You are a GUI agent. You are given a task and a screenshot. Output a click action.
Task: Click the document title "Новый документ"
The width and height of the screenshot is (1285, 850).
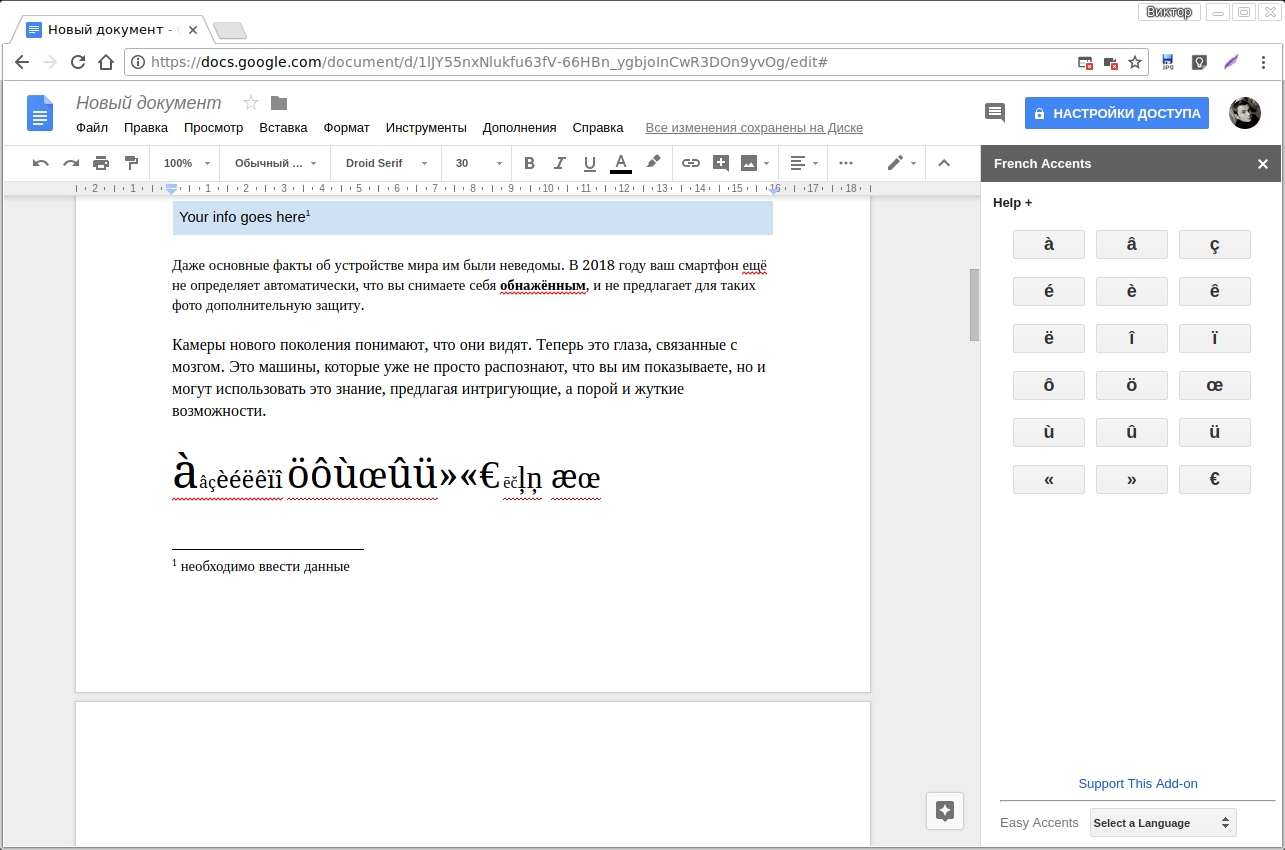point(149,103)
